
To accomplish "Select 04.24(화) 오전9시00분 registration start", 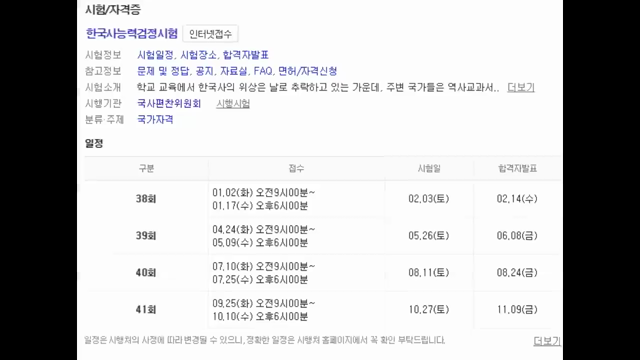I will click(x=264, y=230).
